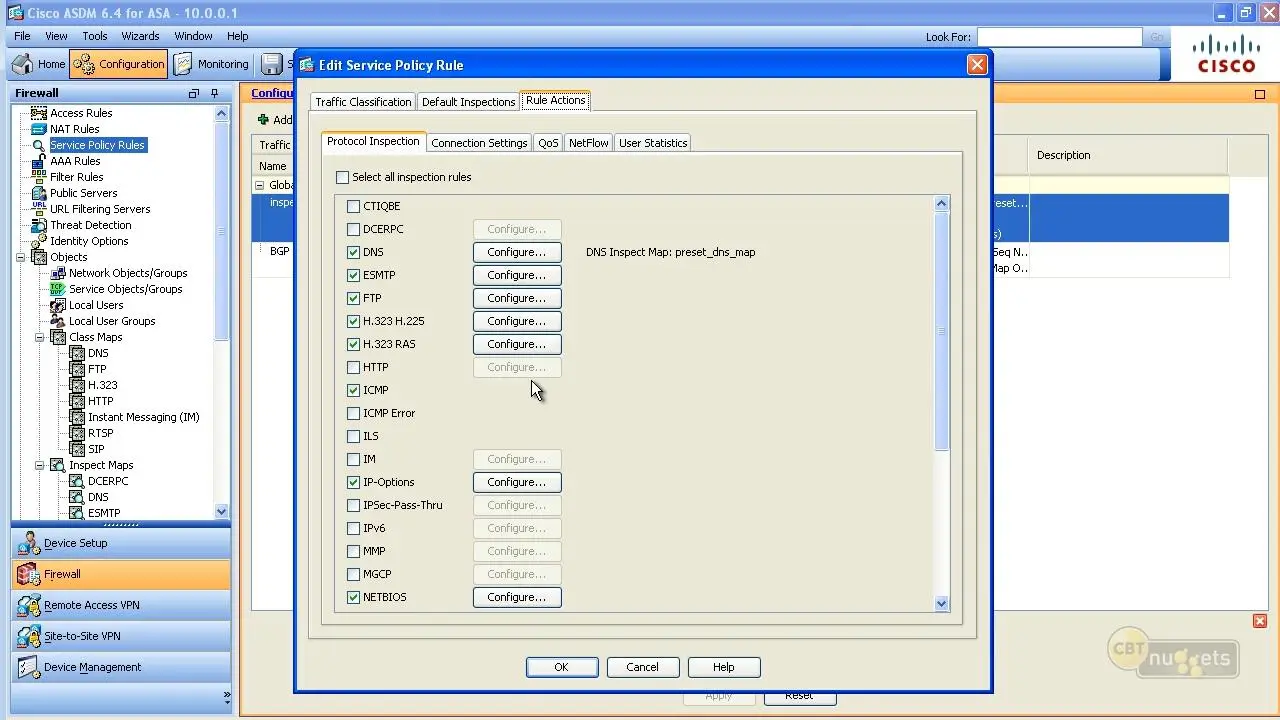This screenshot has width=1280, height=720.
Task: Click inspection list vertical scrollbar thumb
Action: pyautogui.click(x=941, y=331)
